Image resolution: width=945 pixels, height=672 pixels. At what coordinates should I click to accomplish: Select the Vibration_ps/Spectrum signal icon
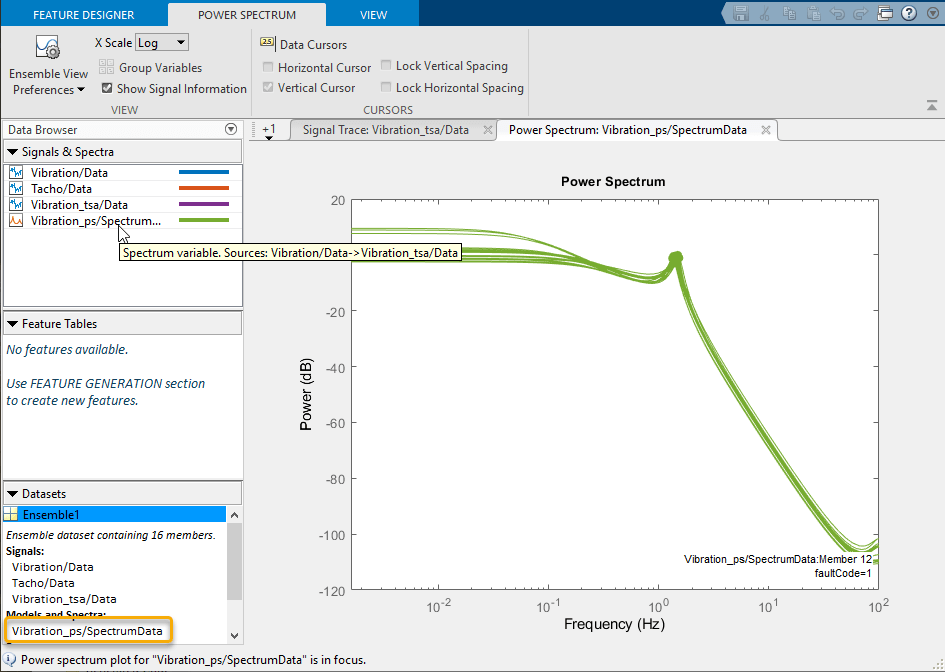pos(16,221)
